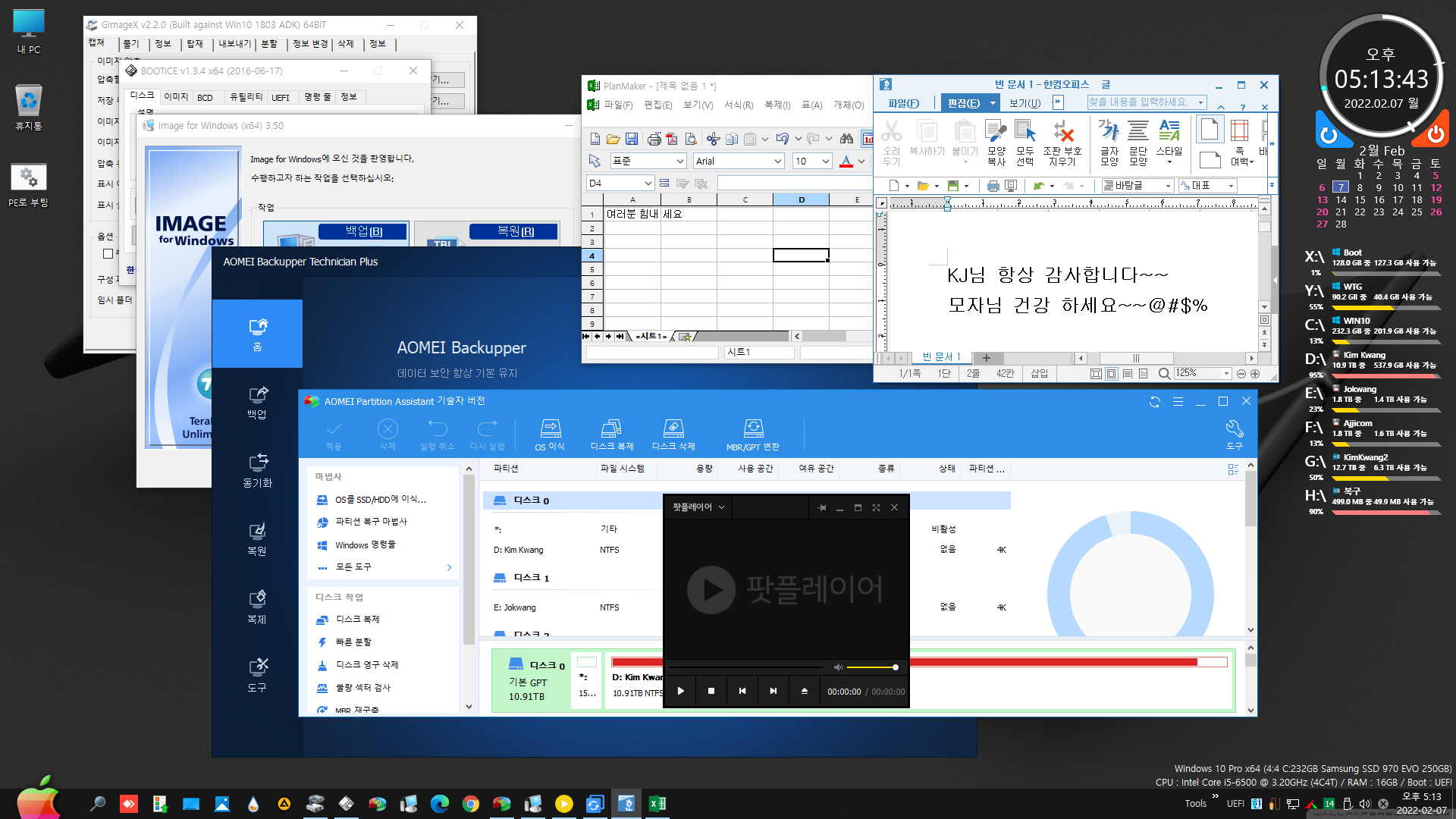Select the BCD tab in BOOTICE

click(205, 97)
